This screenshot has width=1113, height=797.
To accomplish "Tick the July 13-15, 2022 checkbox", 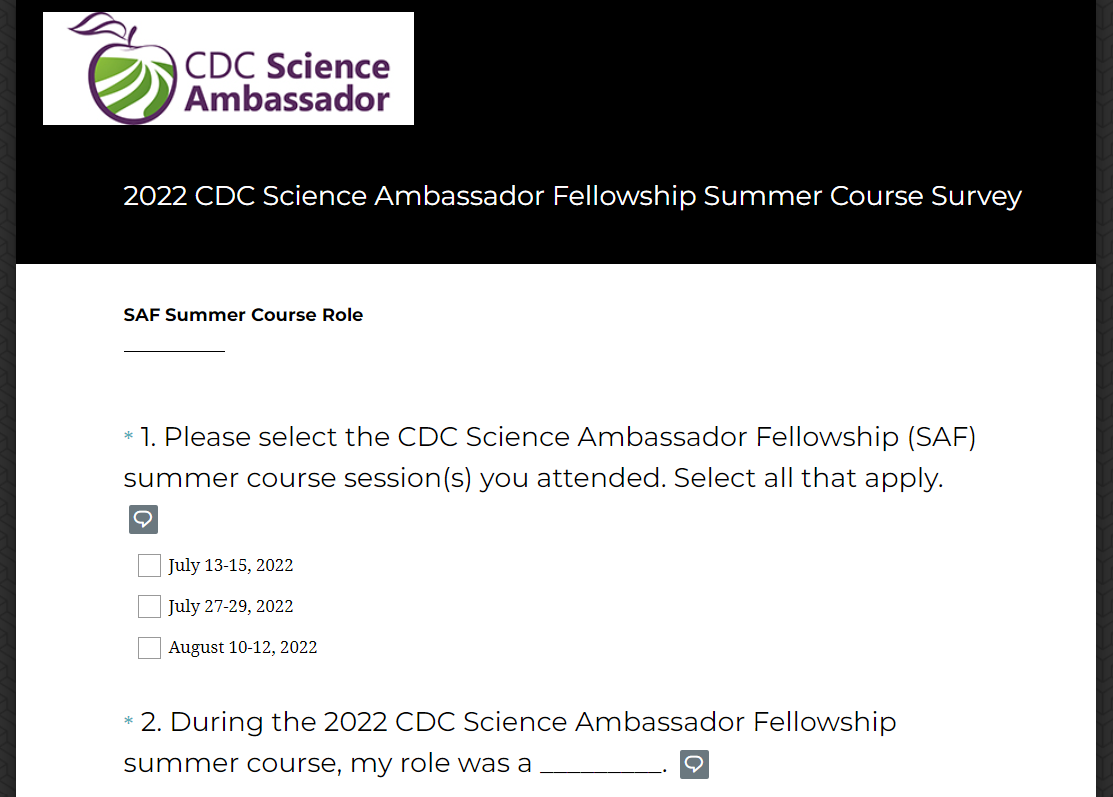I will pos(149,566).
